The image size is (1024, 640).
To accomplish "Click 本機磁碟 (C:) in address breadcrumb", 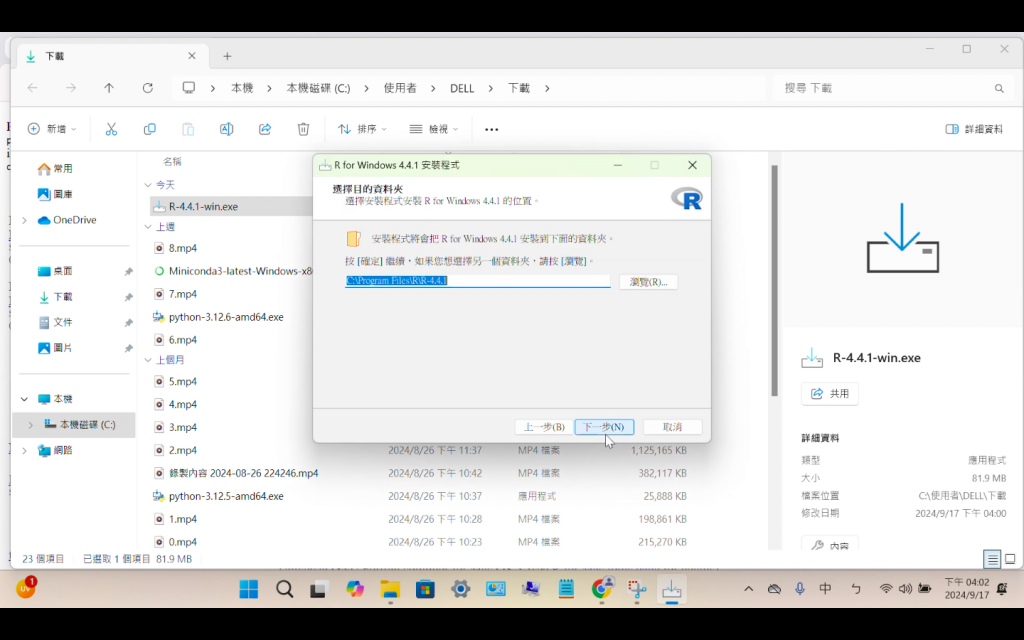I will click(318, 88).
